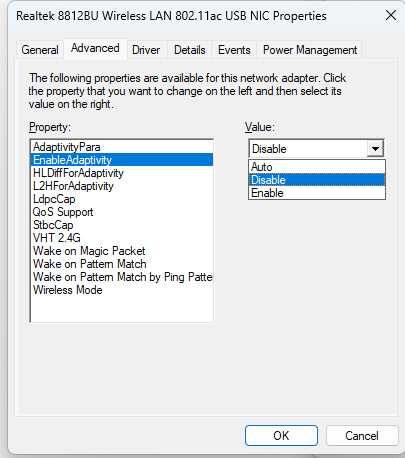Expand the Value dropdown arrow
Screen dimensions: 405x458
(375, 149)
